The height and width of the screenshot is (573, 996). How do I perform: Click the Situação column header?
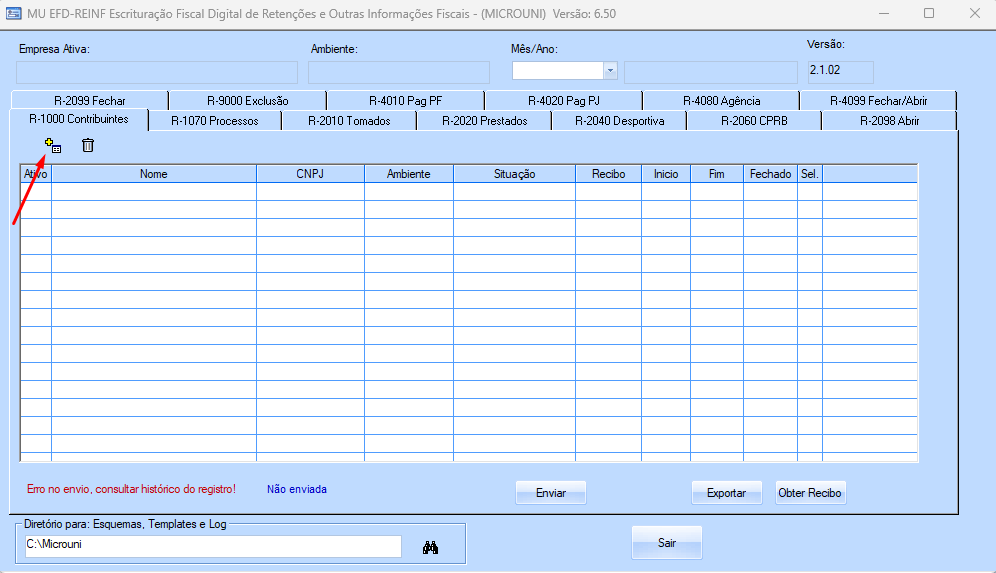[x=515, y=174]
